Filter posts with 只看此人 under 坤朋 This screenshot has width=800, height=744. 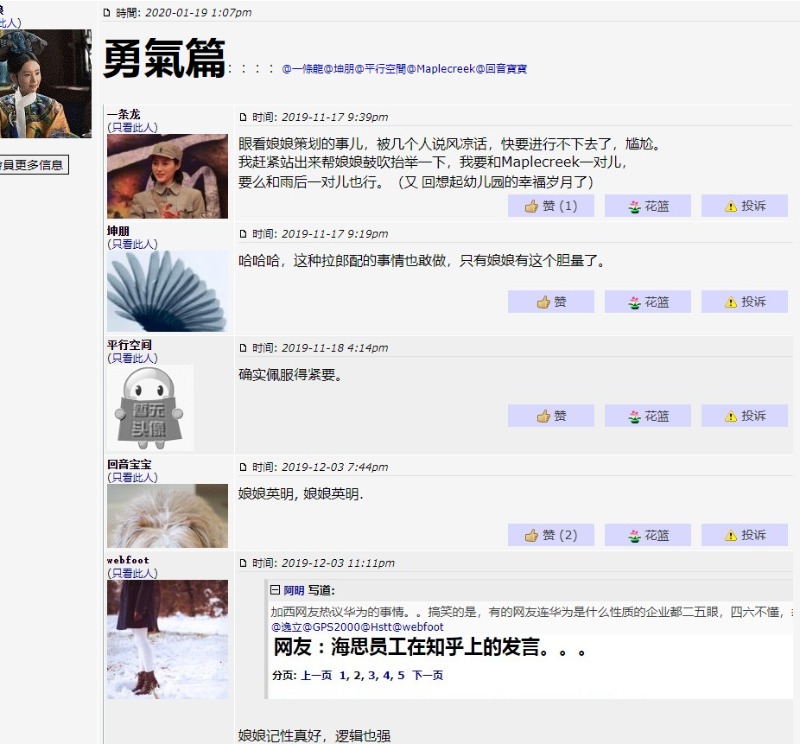click(x=132, y=244)
